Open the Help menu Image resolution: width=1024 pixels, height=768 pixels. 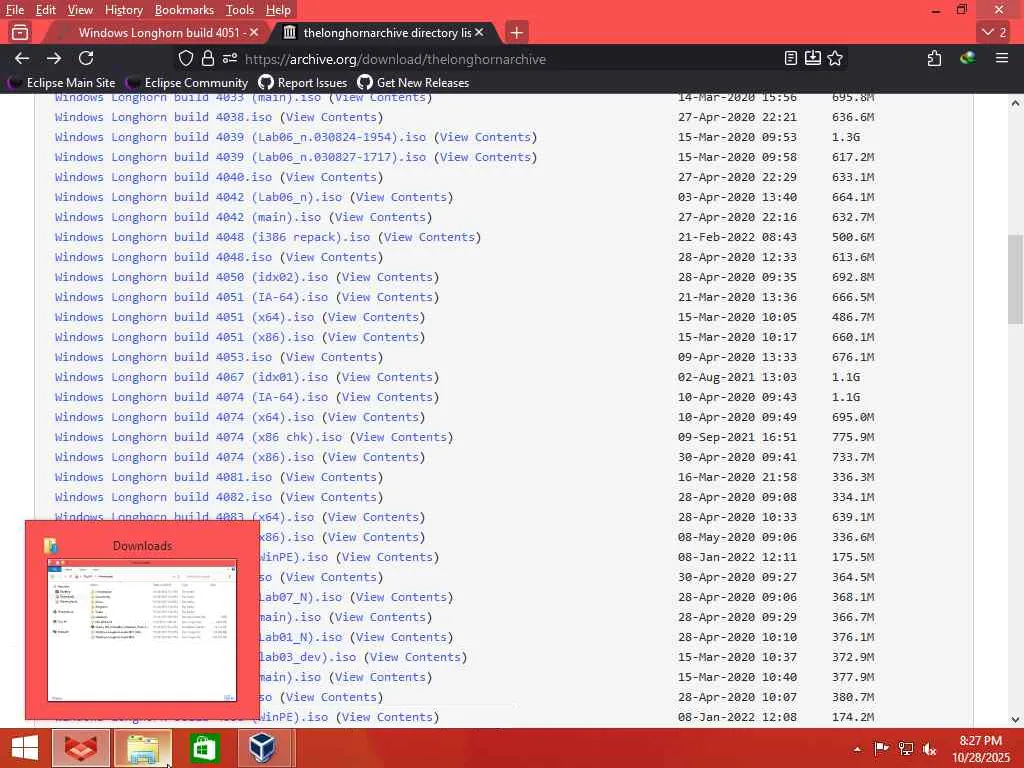(278, 10)
